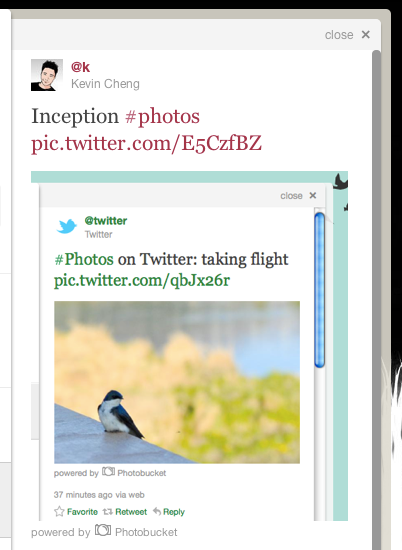Click the Reply arrow icon
The image size is (402, 550).
(x=157, y=512)
